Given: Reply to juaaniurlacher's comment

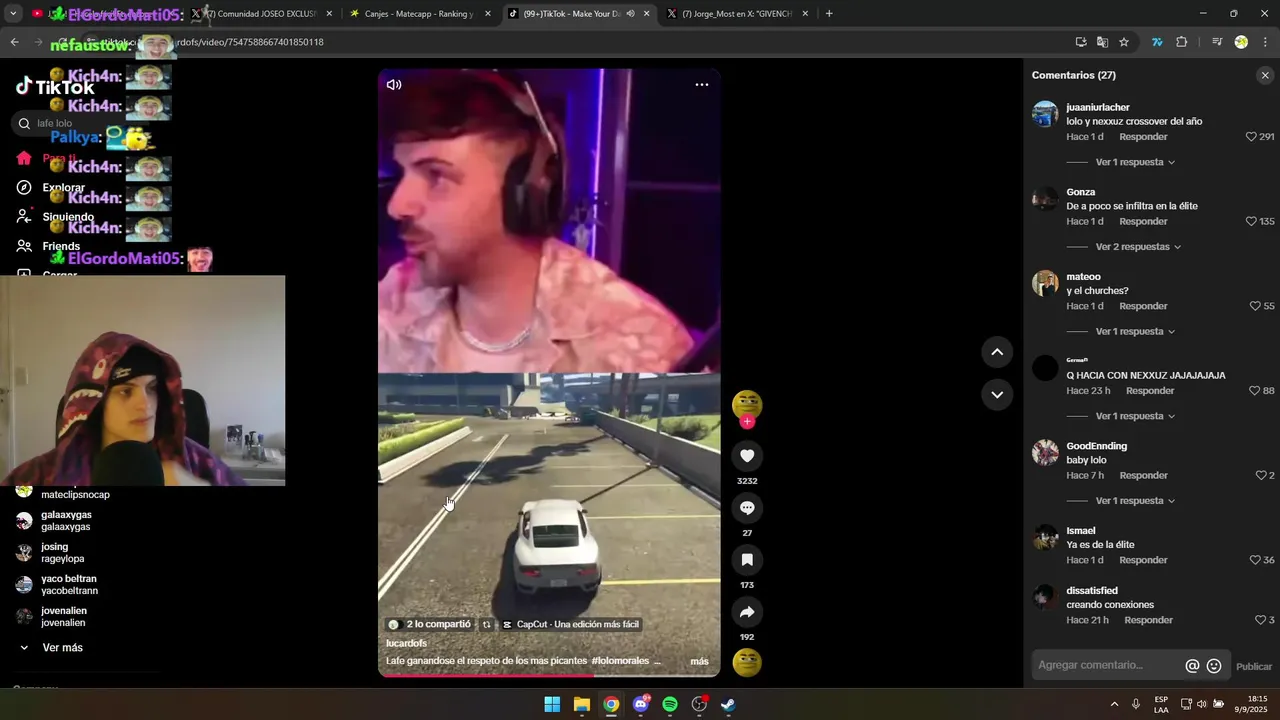Looking at the screenshot, I should (1143, 137).
